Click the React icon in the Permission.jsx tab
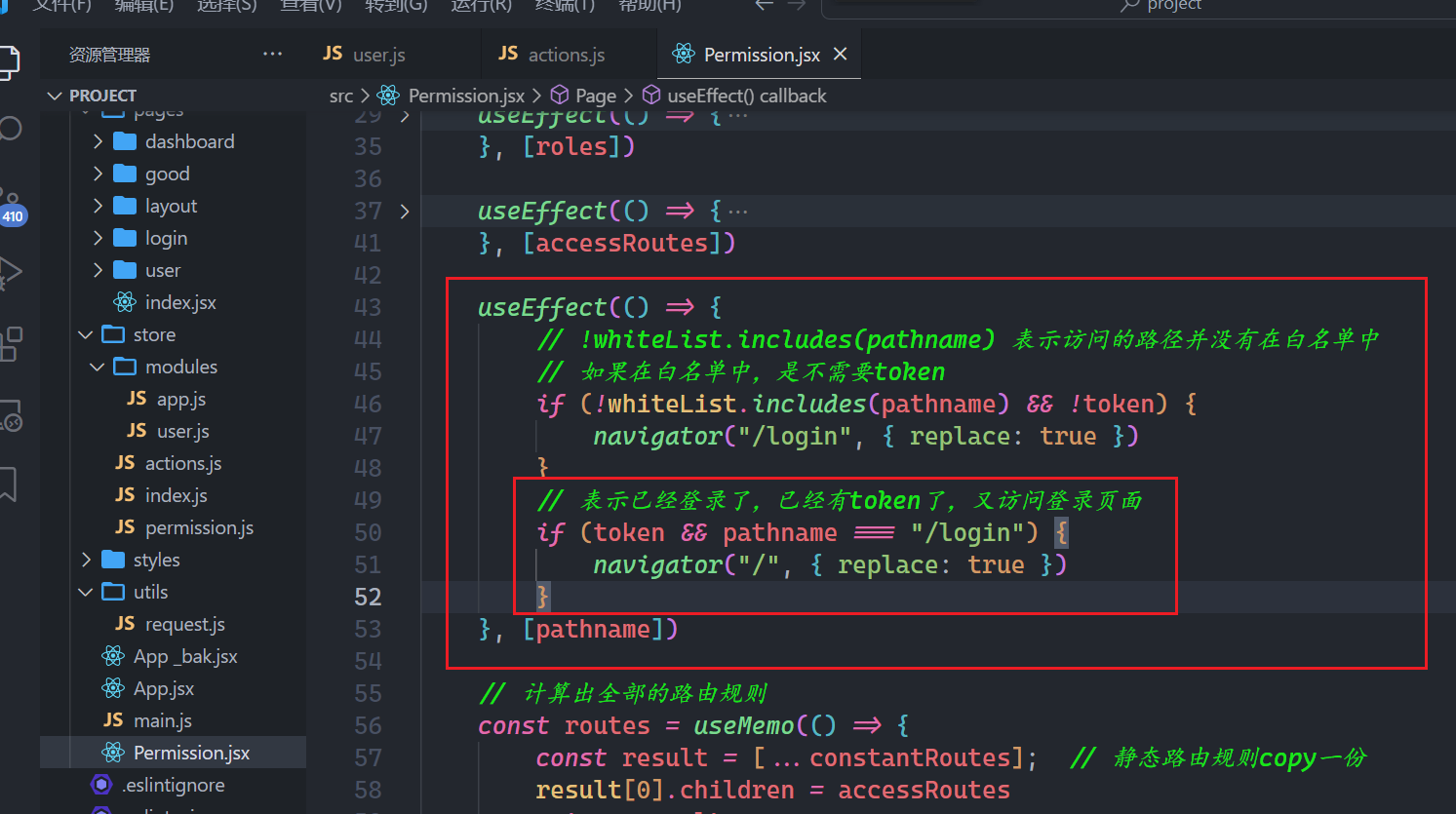This screenshot has width=1456, height=814. point(684,55)
